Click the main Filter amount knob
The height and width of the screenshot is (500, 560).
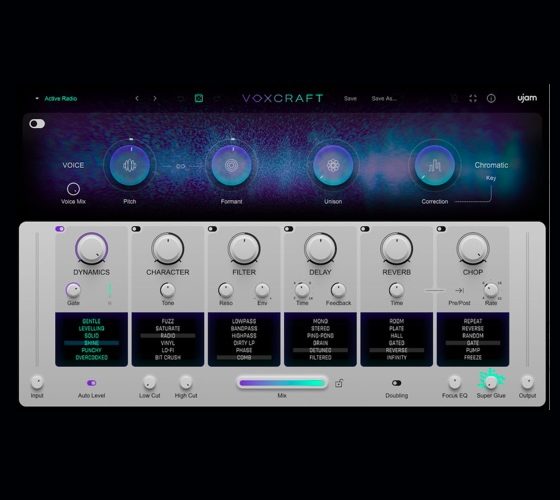[x=244, y=249]
